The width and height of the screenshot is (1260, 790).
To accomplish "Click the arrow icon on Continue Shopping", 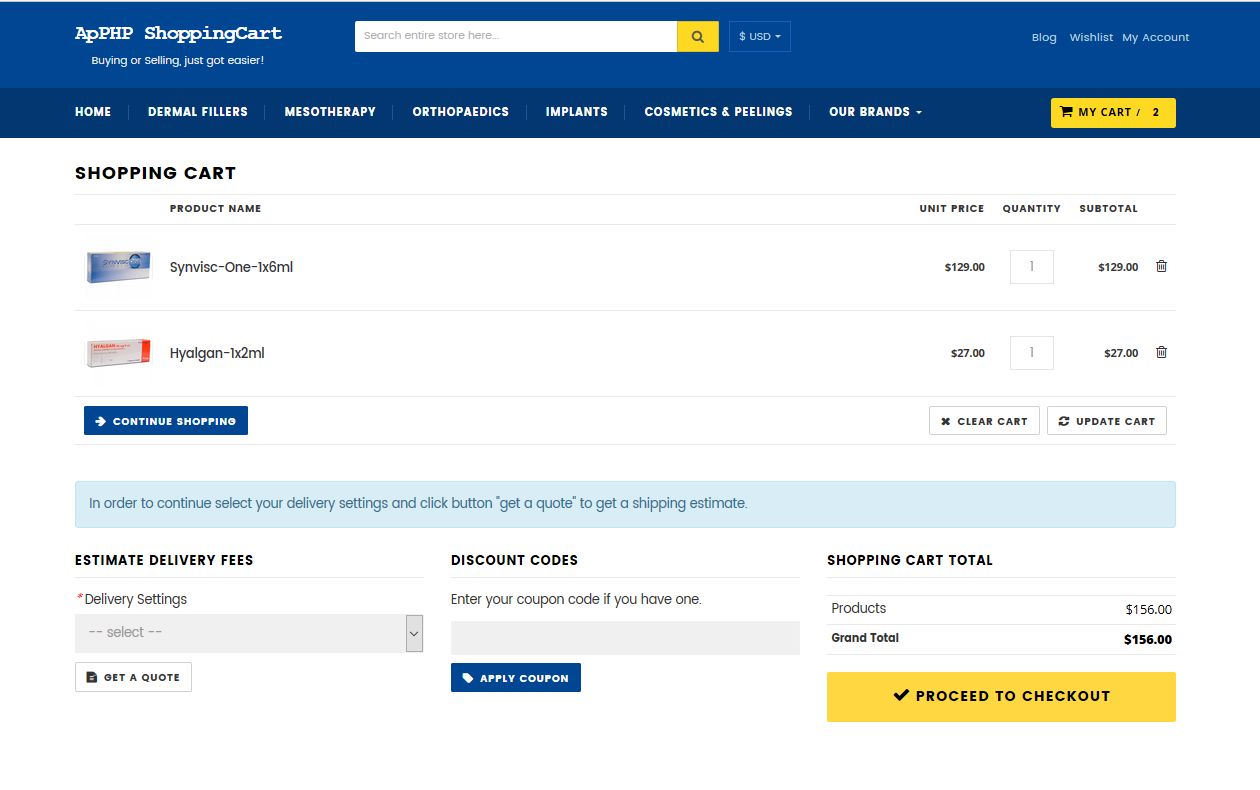I will click(x=99, y=420).
